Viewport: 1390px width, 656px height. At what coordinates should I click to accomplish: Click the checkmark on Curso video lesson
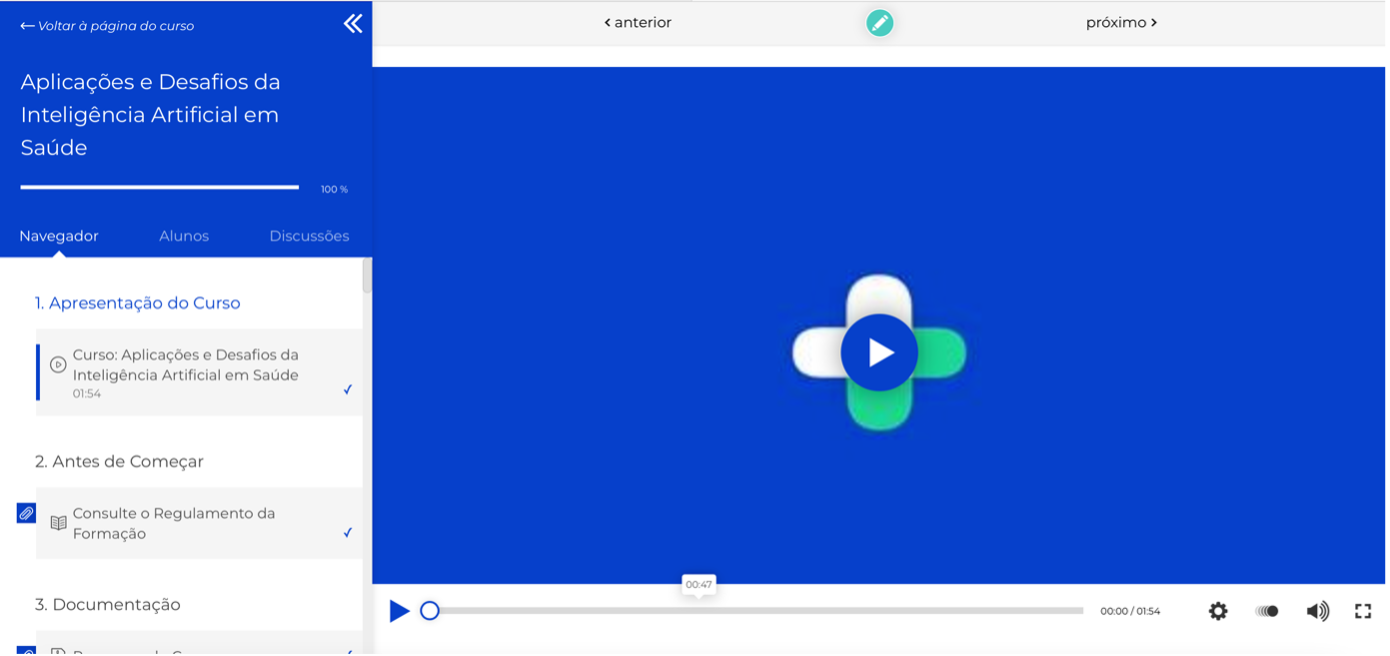click(347, 390)
